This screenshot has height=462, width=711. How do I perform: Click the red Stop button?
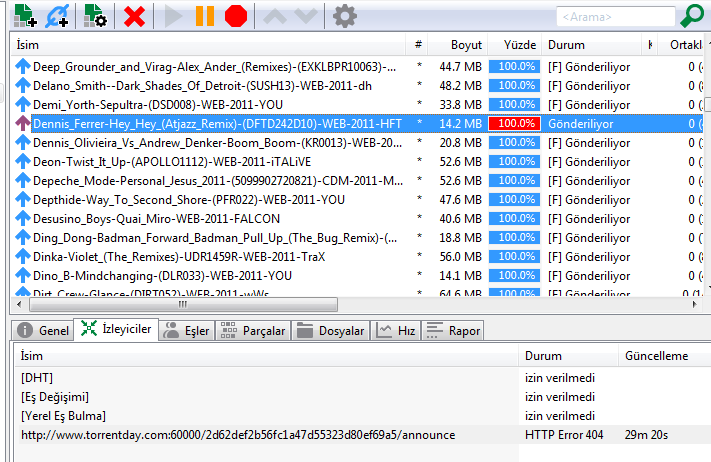pyautogui.click(x=236, y=16)
